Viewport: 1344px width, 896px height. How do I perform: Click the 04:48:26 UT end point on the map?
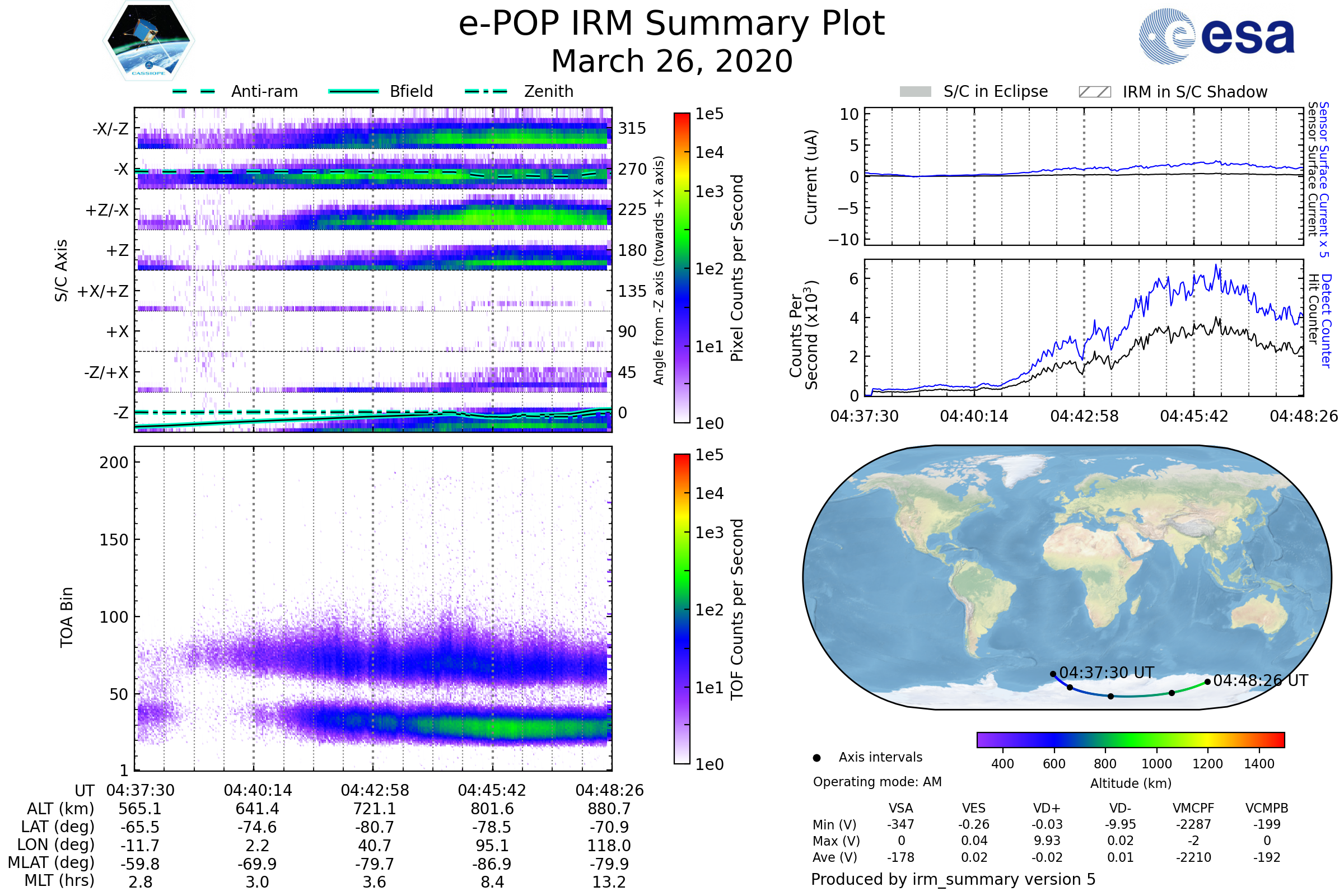pyautogui.click(x=1207, y=682)
